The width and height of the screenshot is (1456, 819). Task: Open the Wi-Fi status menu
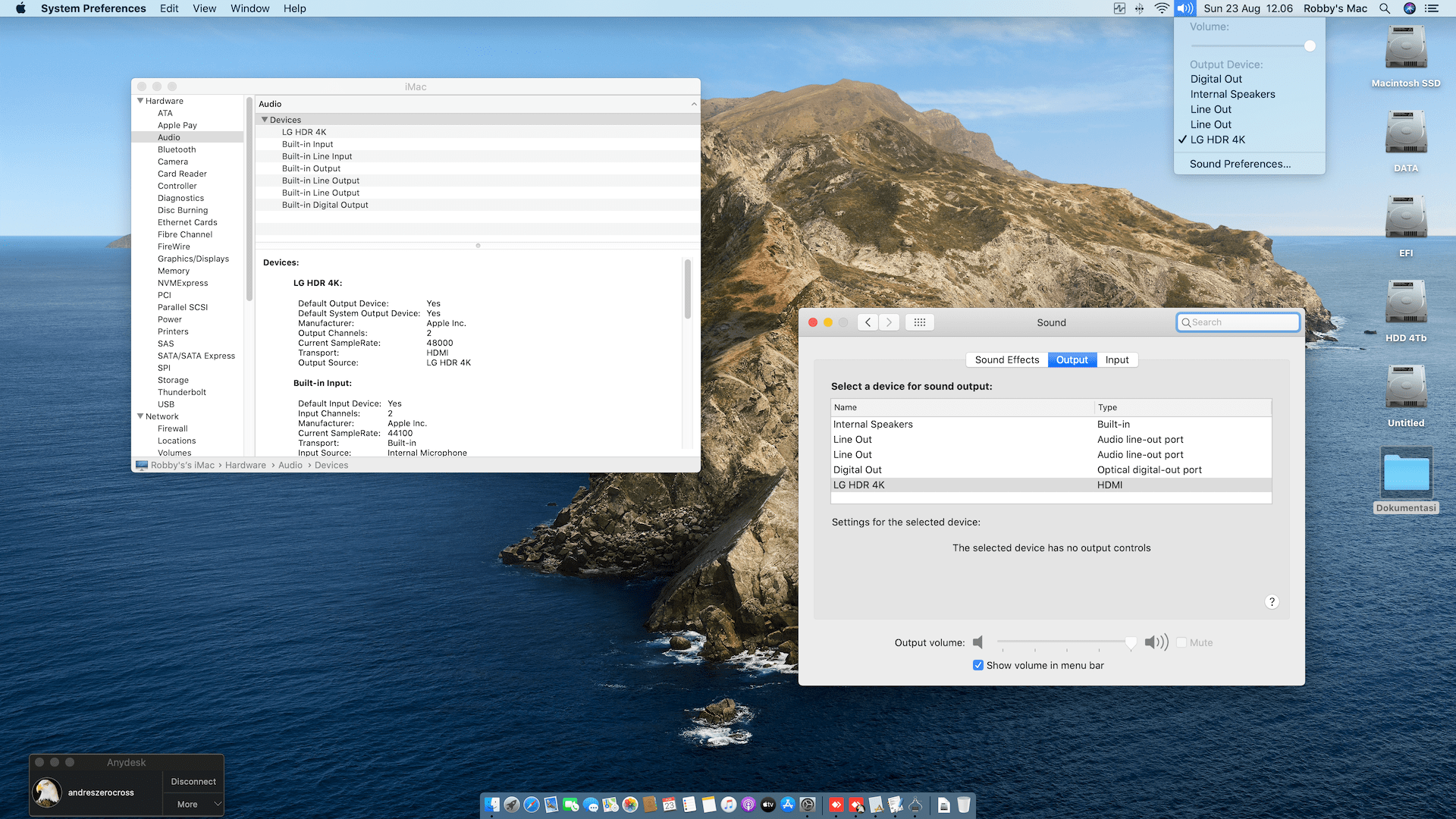pyautogui.click(x=1162, y=8)
